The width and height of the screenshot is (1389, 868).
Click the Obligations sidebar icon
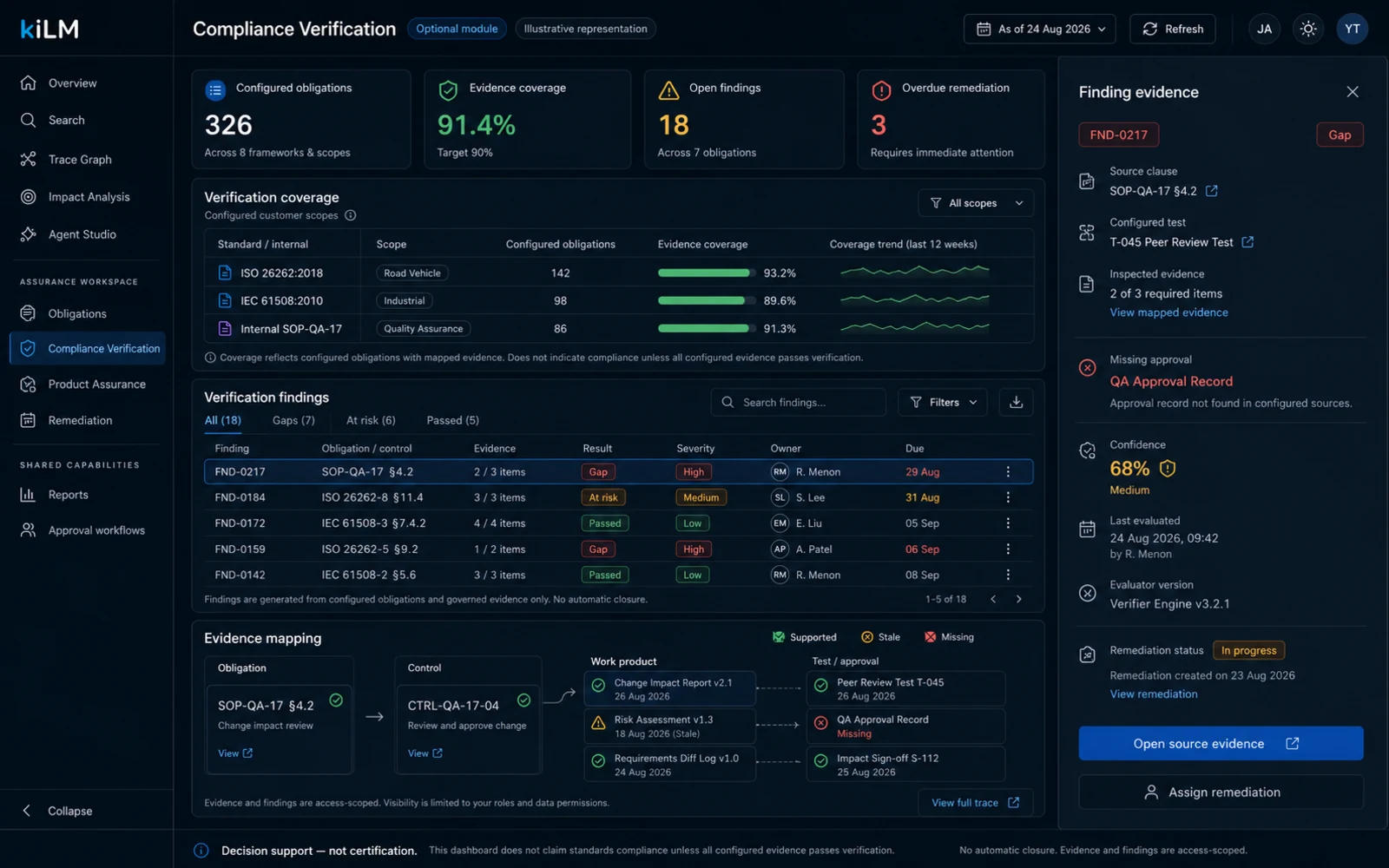[x=29, y=313]
